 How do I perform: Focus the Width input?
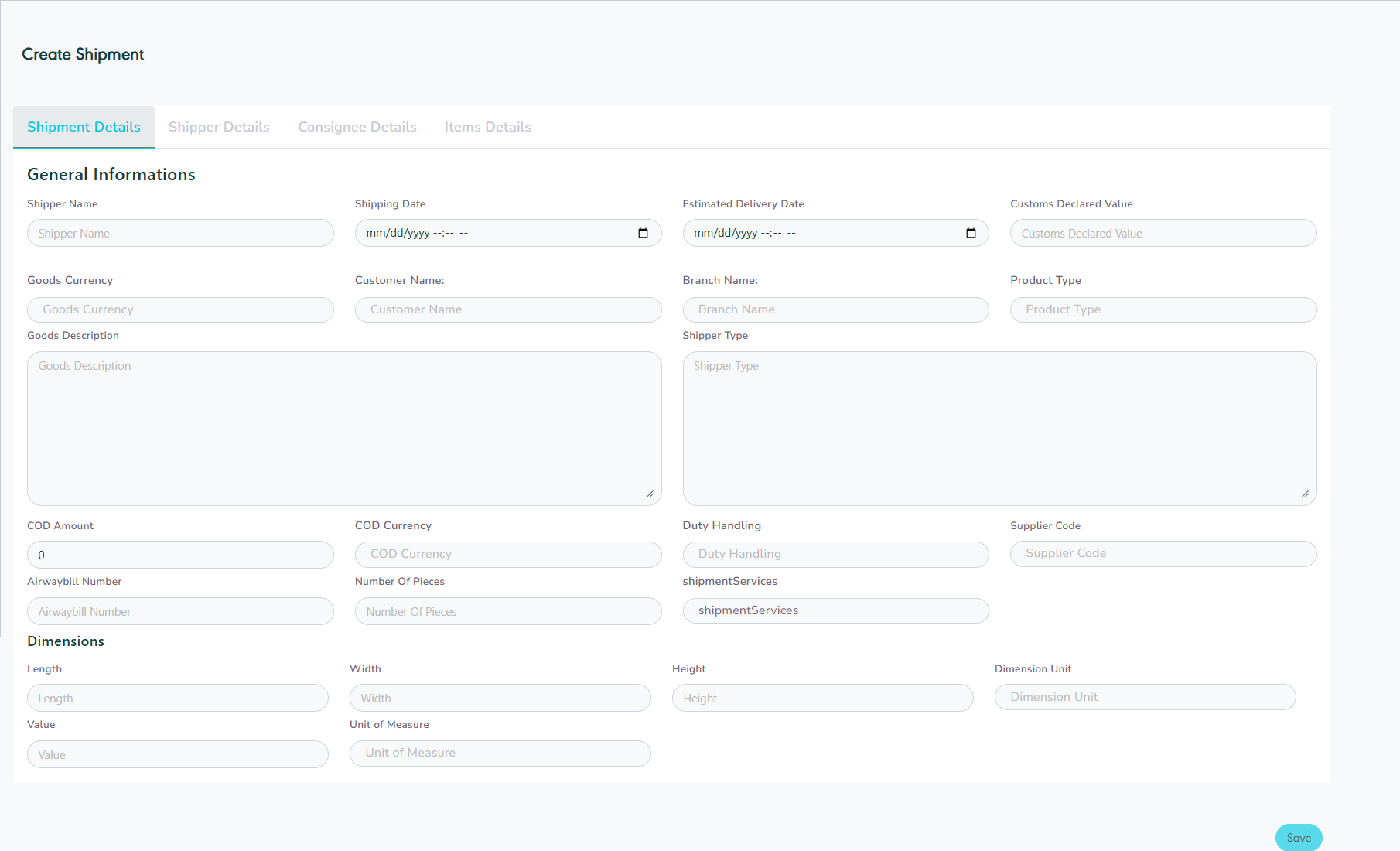[500, 698]
